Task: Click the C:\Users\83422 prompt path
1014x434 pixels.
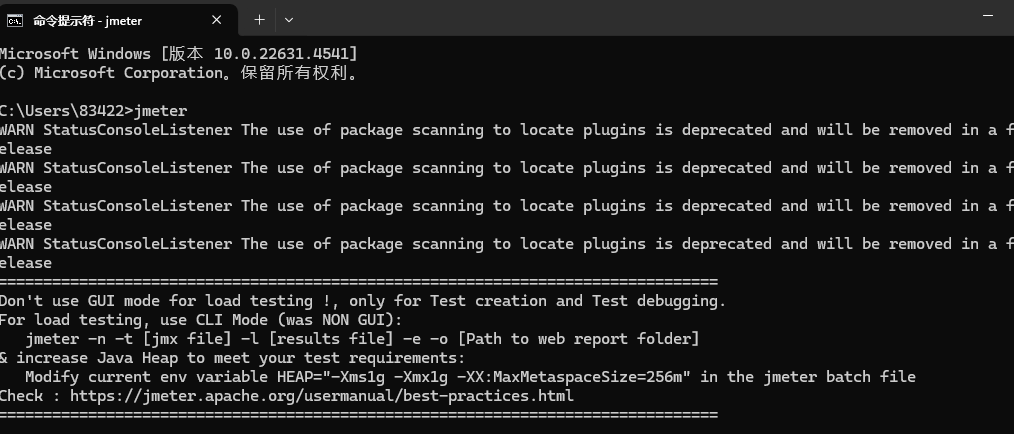Action: pyautogui.click(x=63, y=111)
